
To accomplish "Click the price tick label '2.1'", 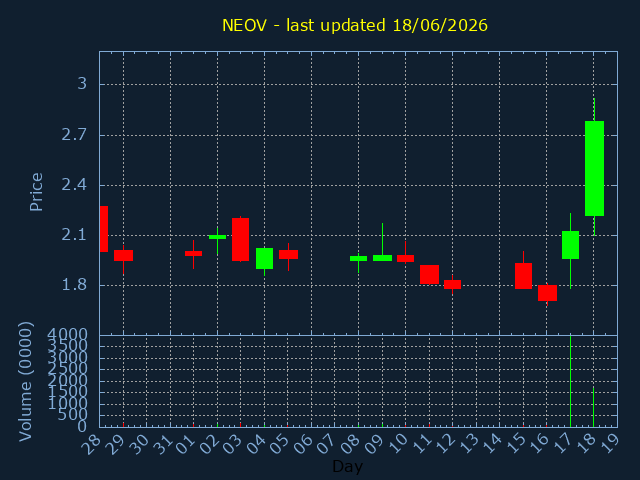I will 74,235.
